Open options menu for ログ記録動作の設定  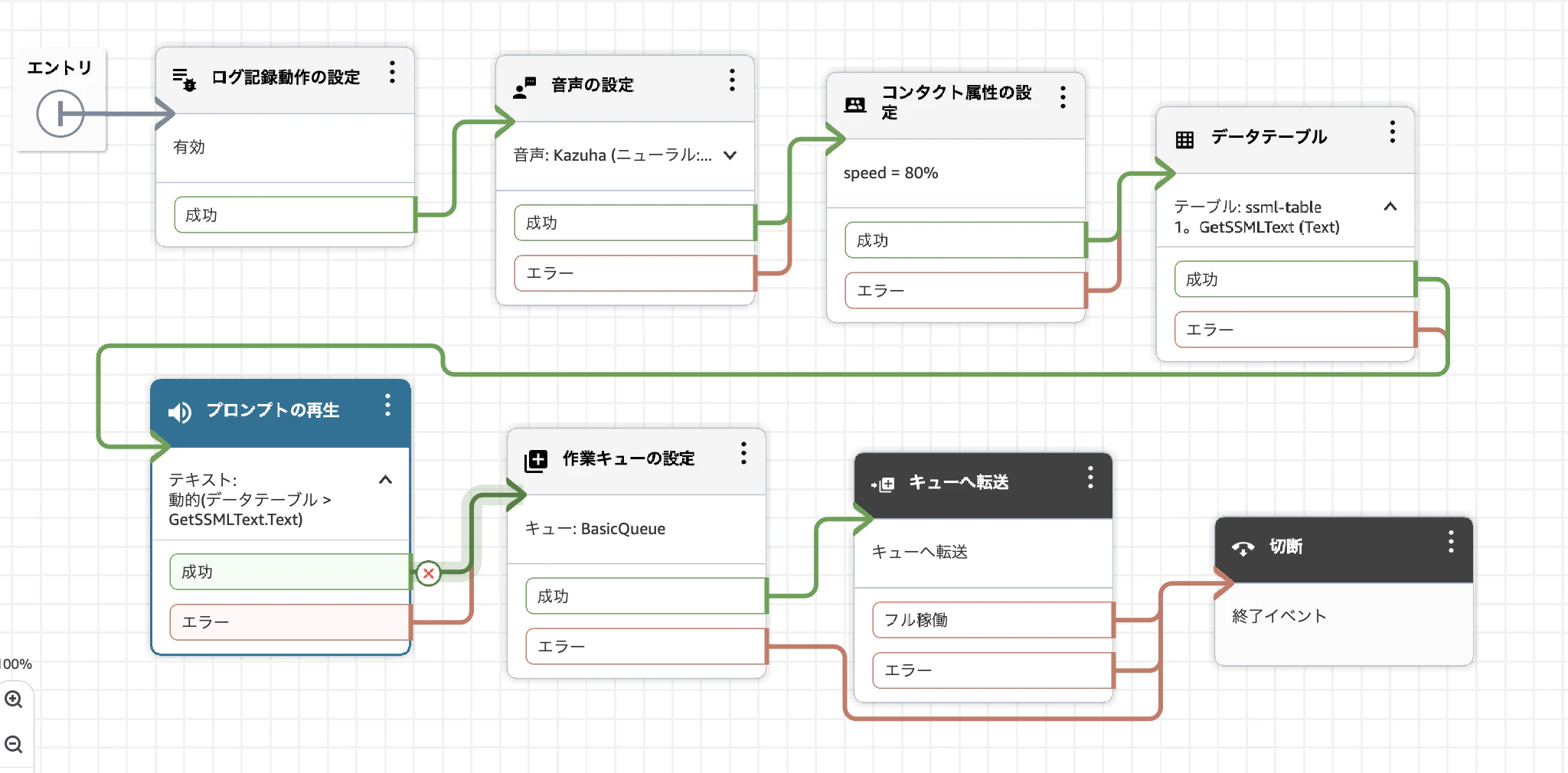(392, 73)
